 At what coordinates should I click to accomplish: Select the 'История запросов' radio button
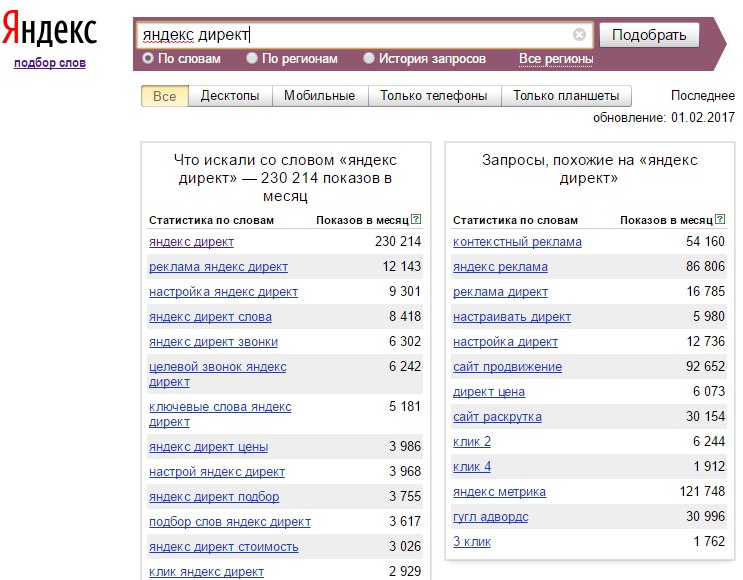click(369, 58)
